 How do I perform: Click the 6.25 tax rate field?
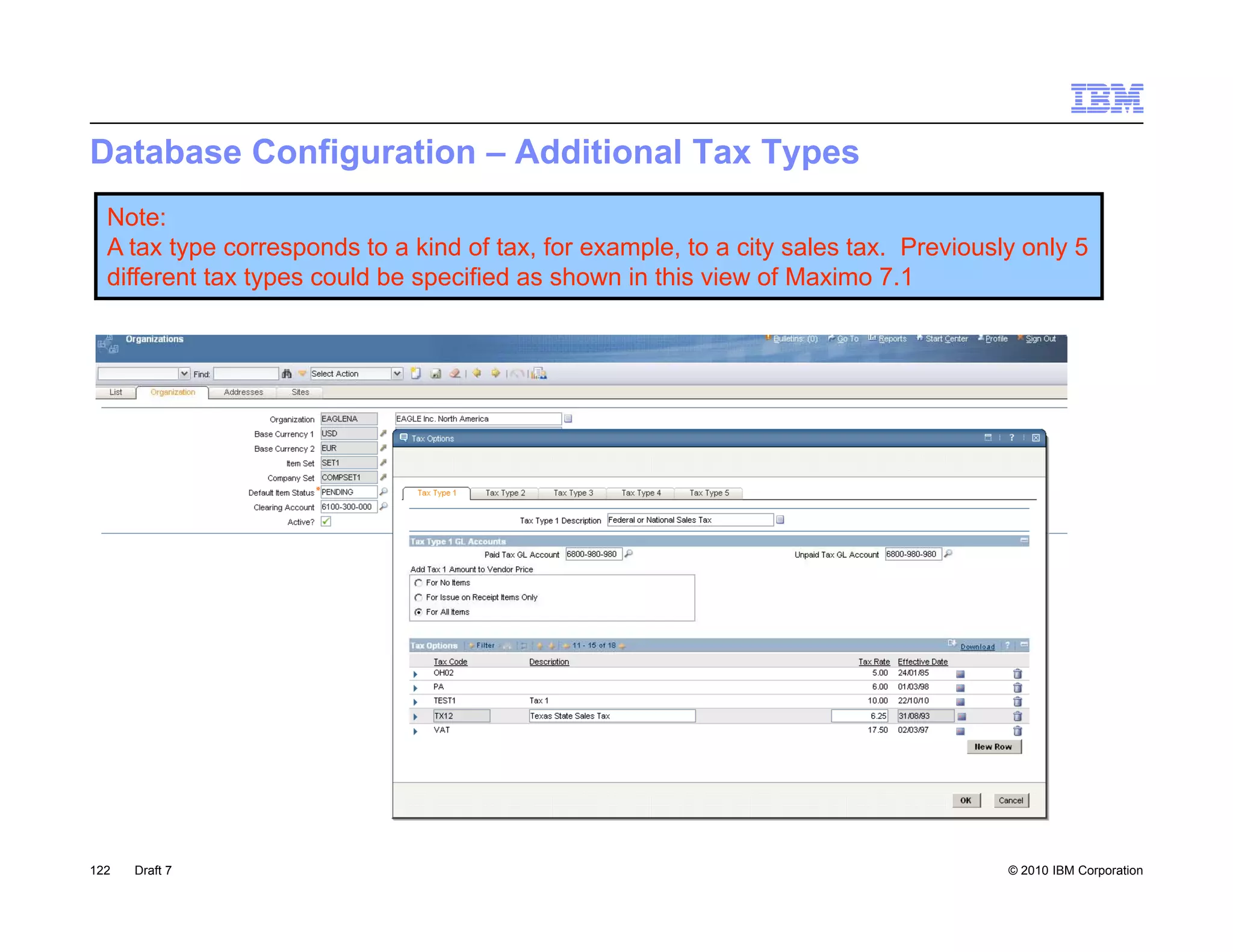(860, 716)
